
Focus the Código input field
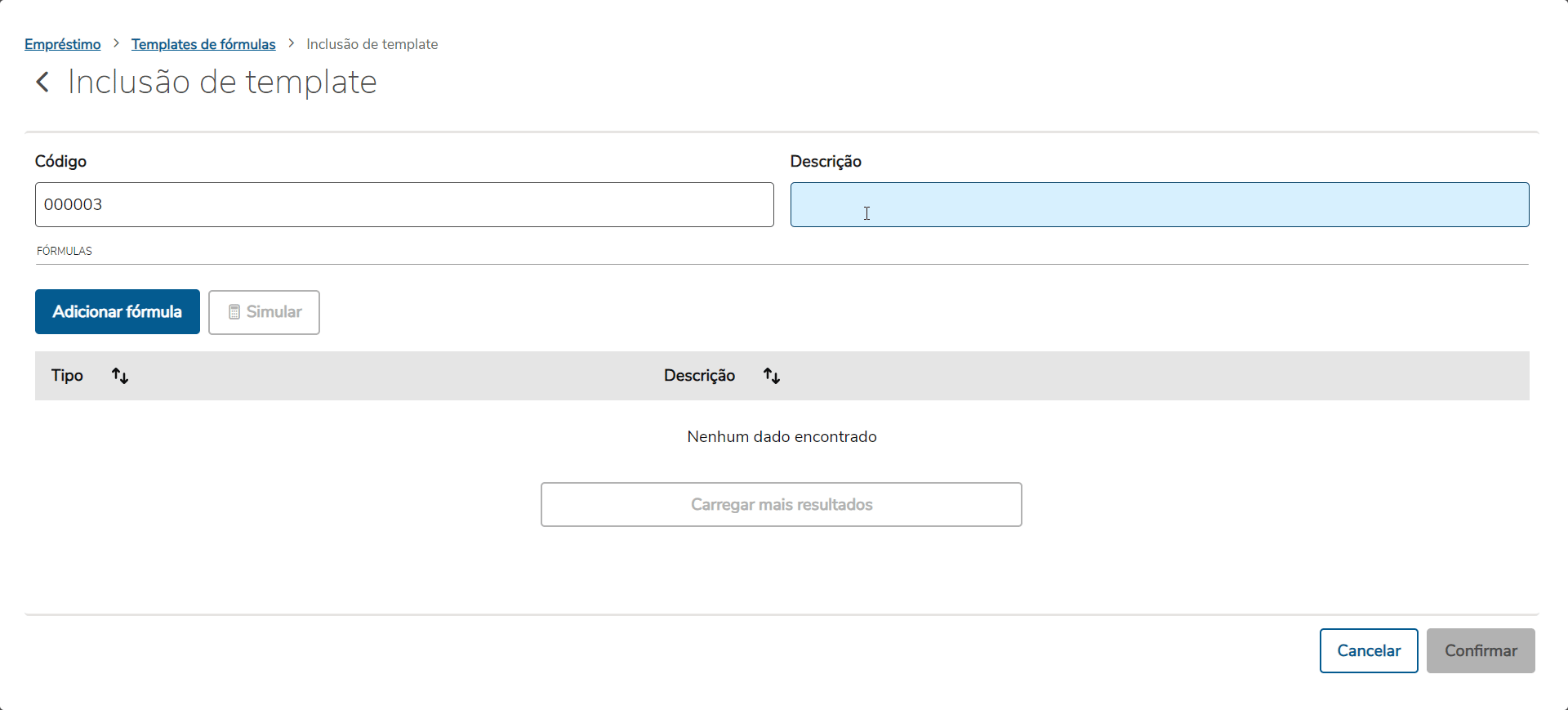(x=404, y=204)
